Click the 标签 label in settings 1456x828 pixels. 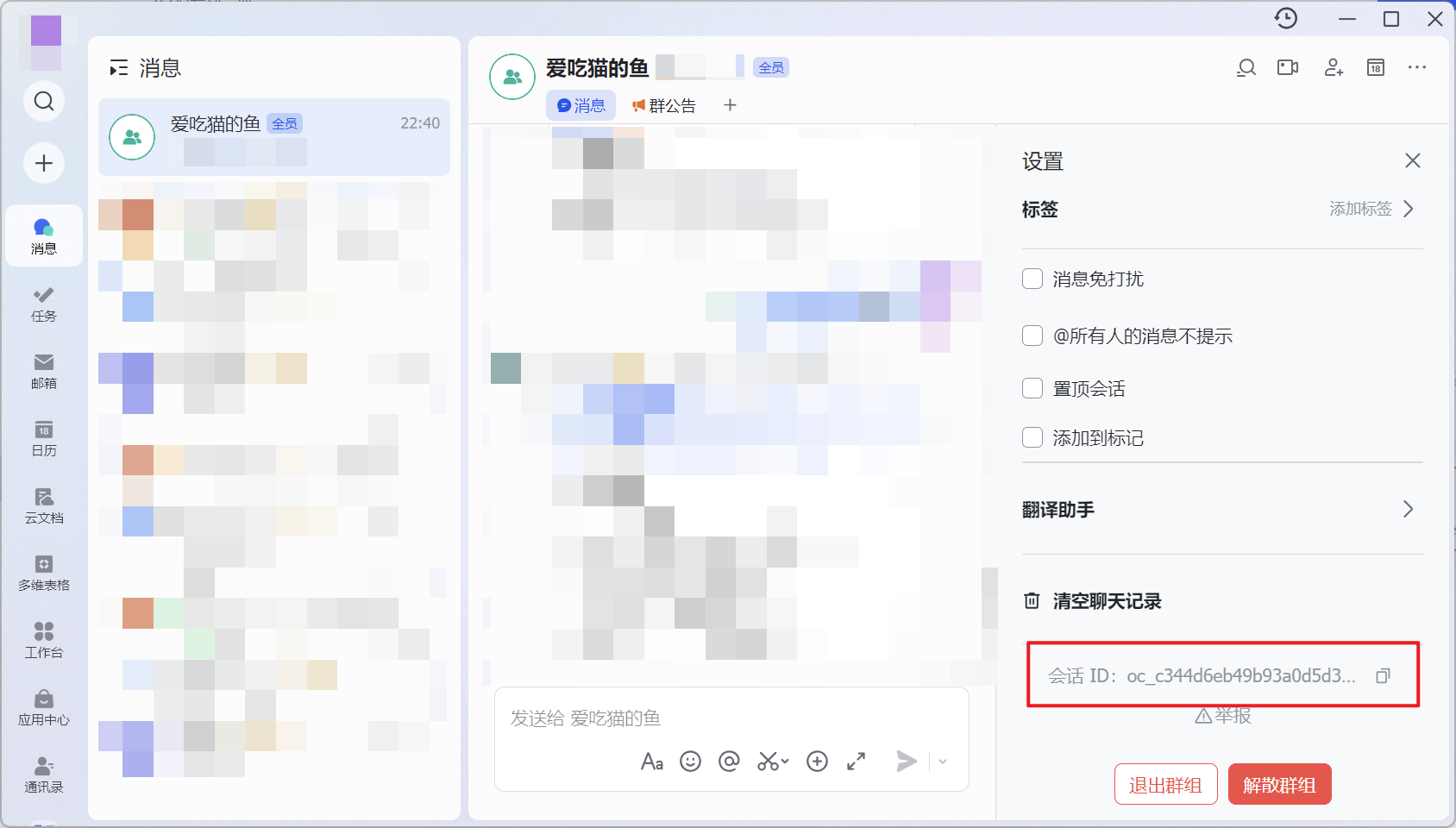click(1040, 210)
